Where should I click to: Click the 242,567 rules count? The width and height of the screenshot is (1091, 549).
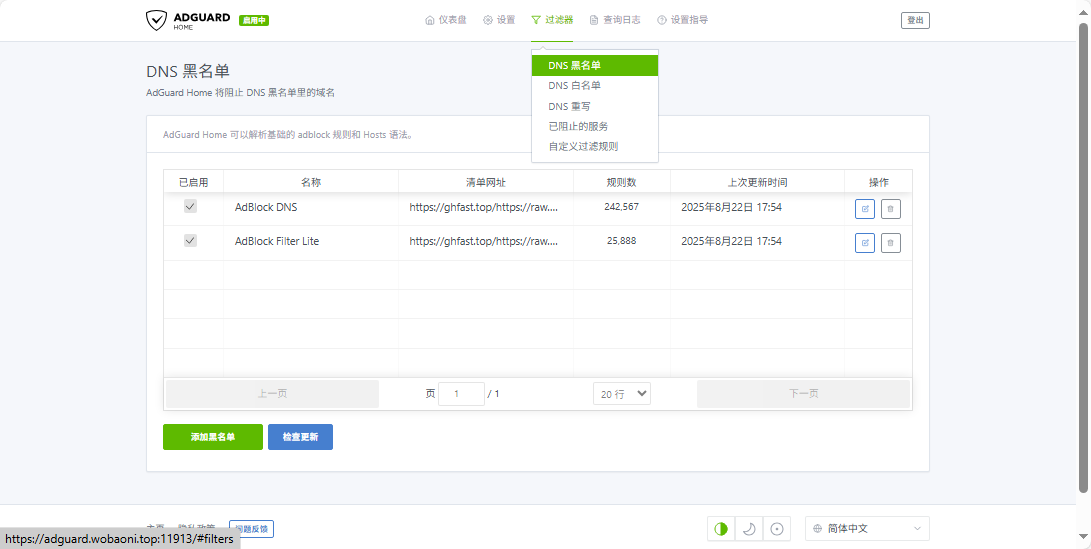622,207
